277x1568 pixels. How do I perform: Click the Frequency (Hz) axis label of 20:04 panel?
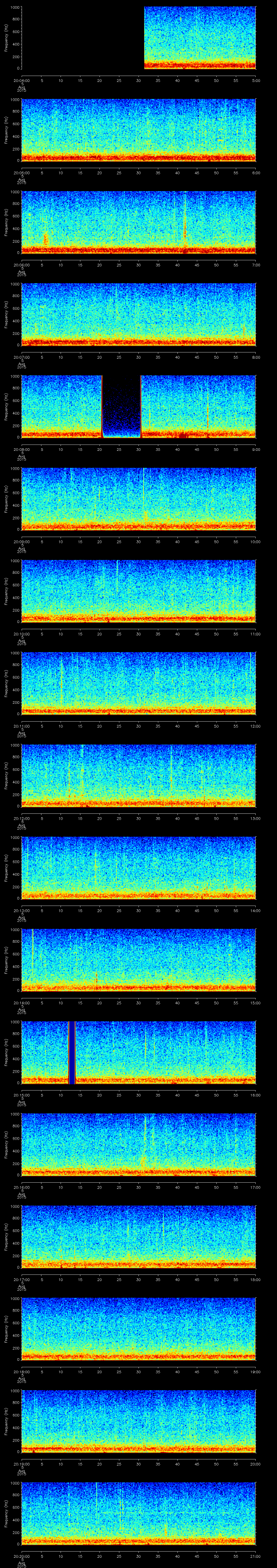(x=7, y=38)
